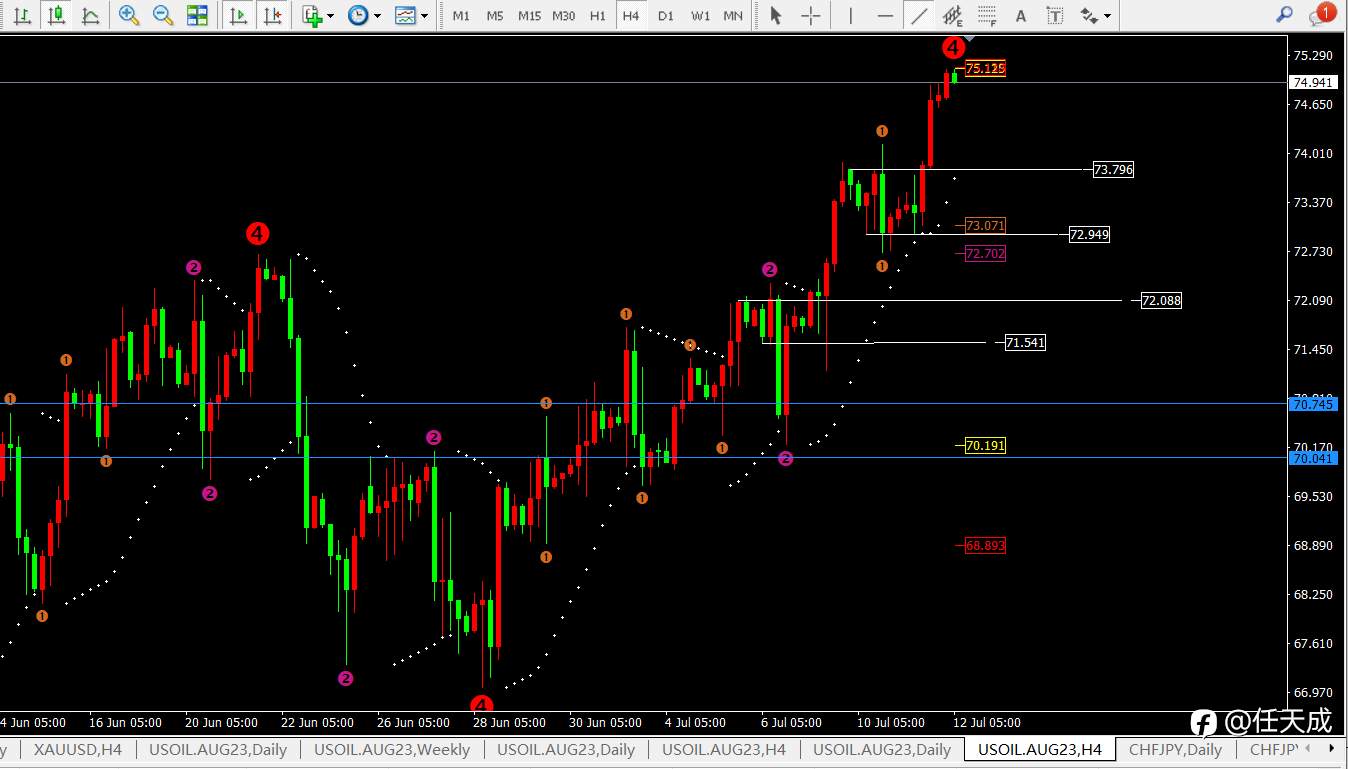The width and height of the screenshot is (1348, 769).
Task: Switch to the M5 timeframe
Action: click(x=495, y=16)
